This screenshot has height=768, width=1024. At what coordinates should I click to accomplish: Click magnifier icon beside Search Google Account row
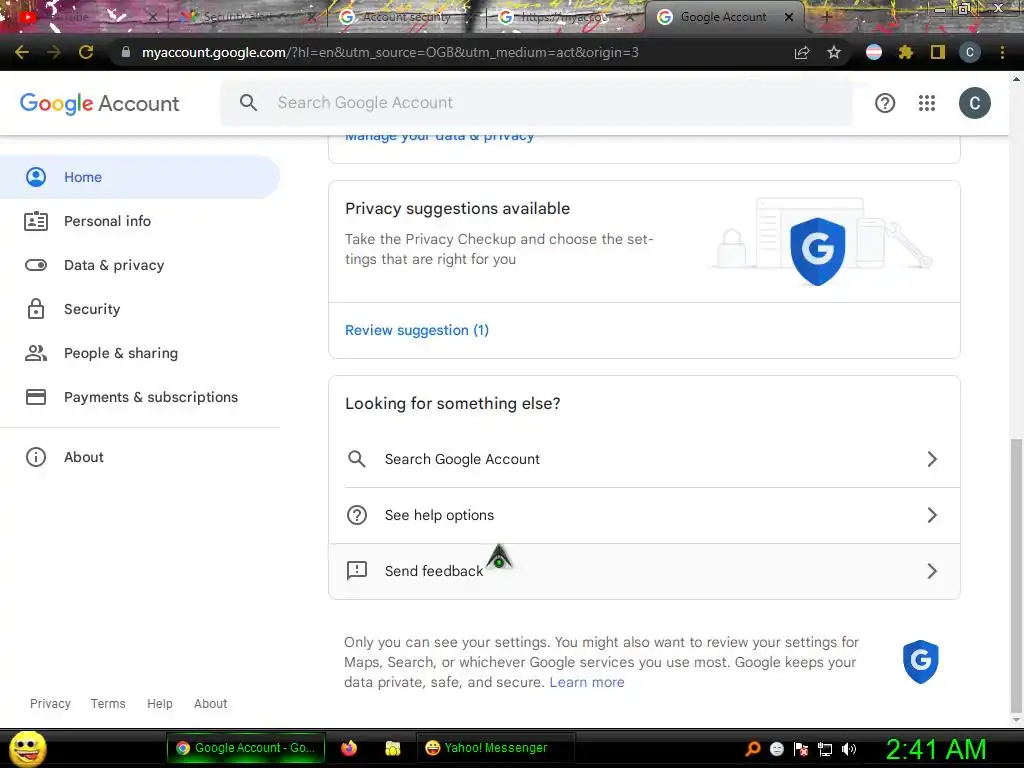point(357,459)
